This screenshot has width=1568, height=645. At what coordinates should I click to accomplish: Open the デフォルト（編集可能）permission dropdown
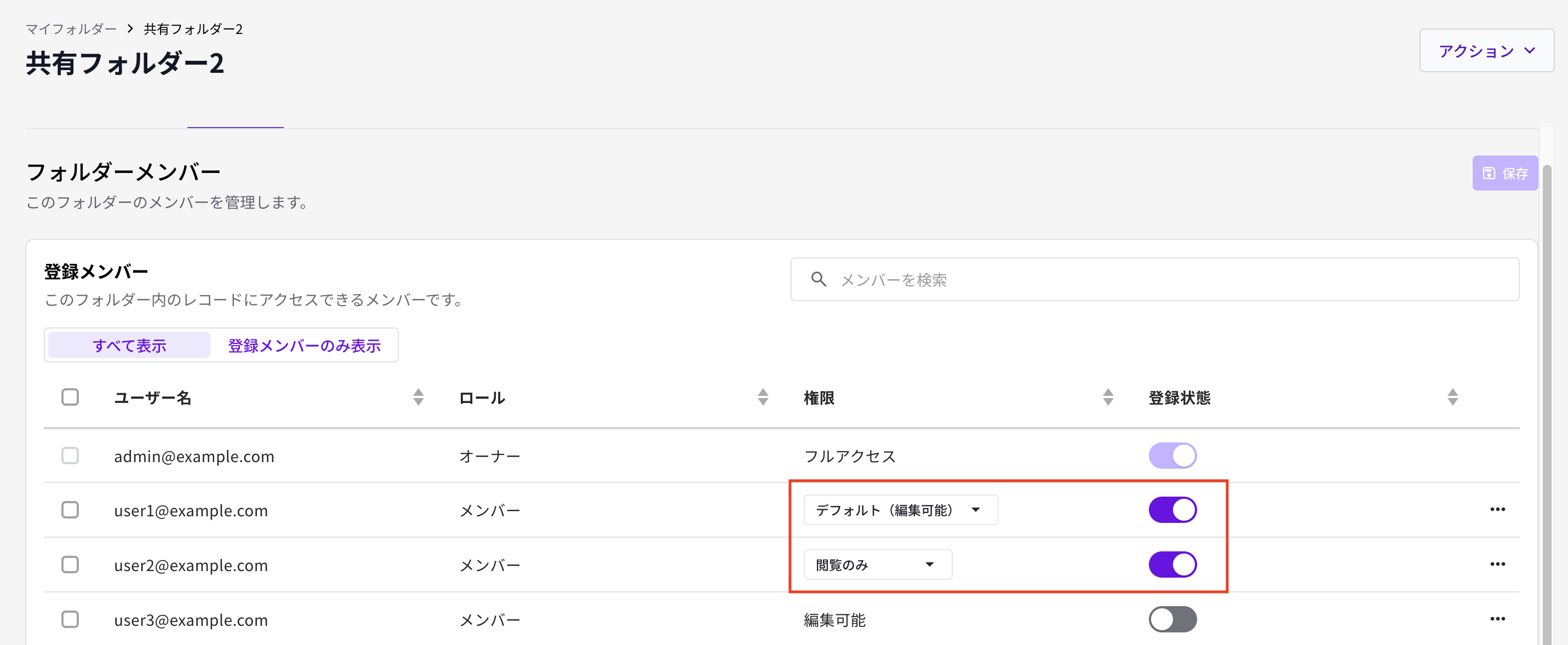pyautogui.click(x=900, y=510)
